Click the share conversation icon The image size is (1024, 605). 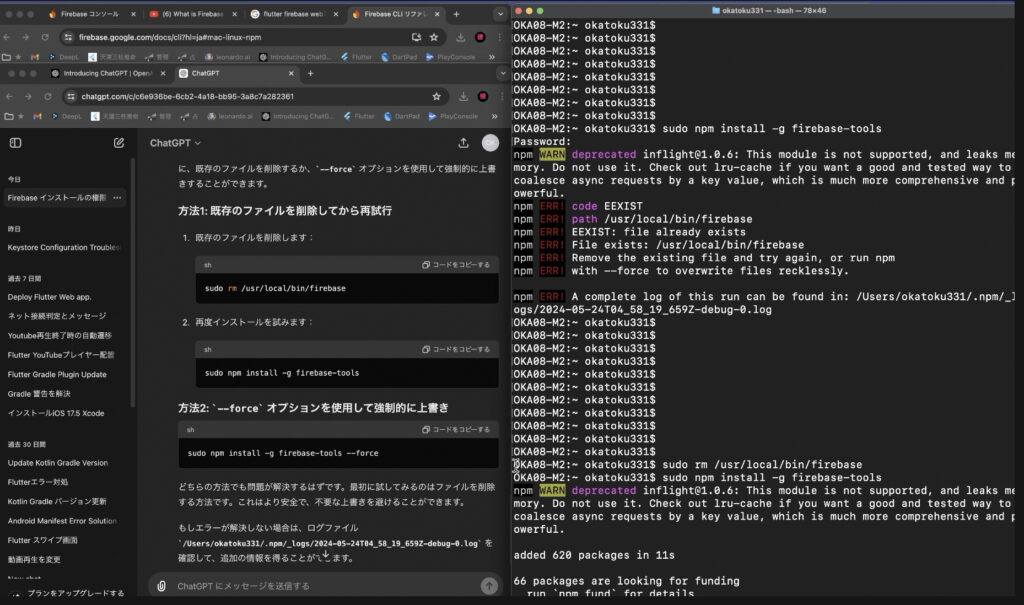point(463,143)
